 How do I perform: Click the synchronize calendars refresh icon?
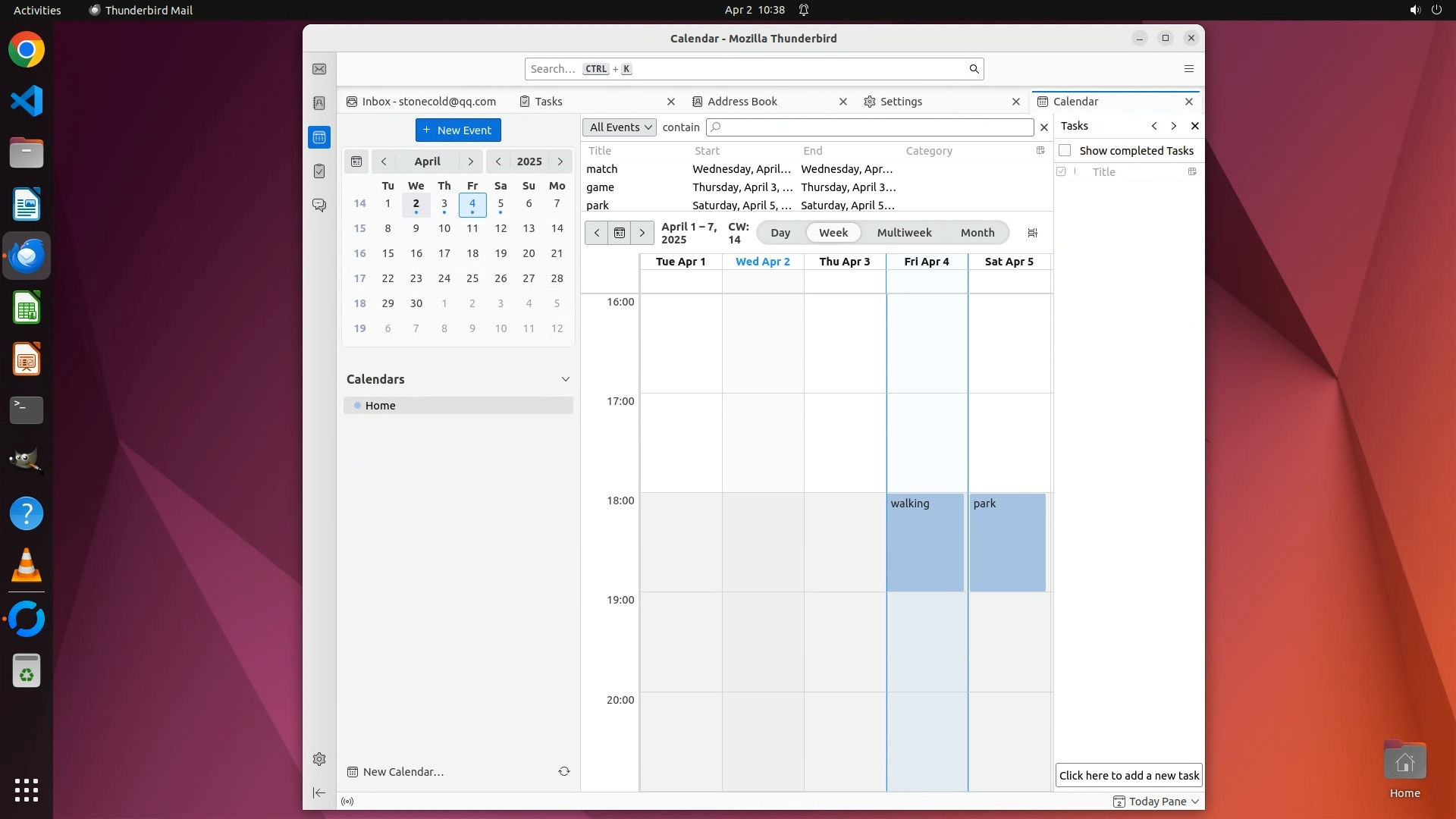(564, 771)
